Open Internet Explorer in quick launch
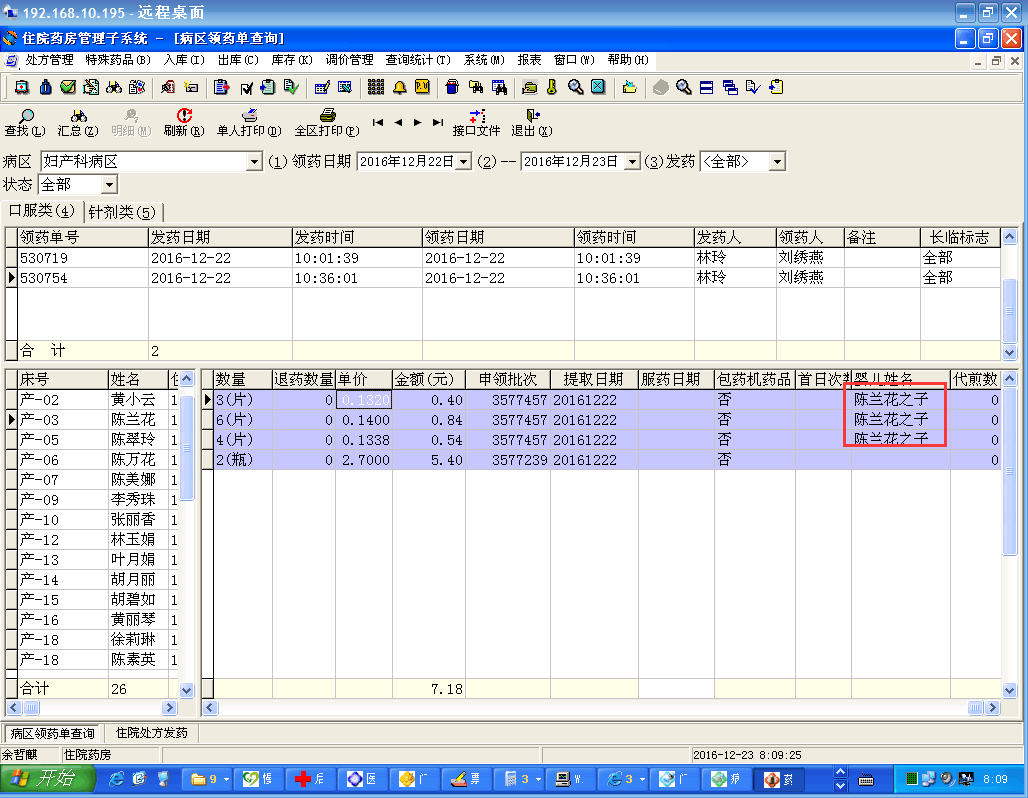This screenshot has height=798, width=1028. tap(116, 779)
